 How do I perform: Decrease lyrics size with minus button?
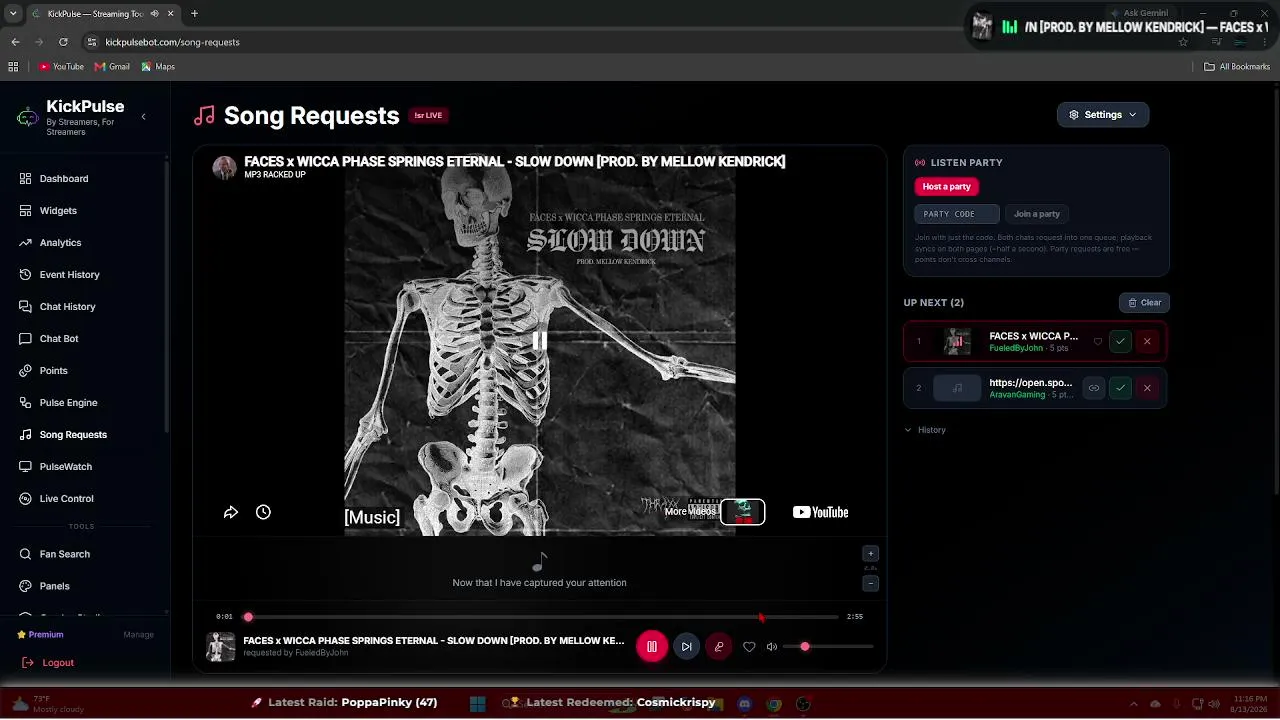[870, 583]
